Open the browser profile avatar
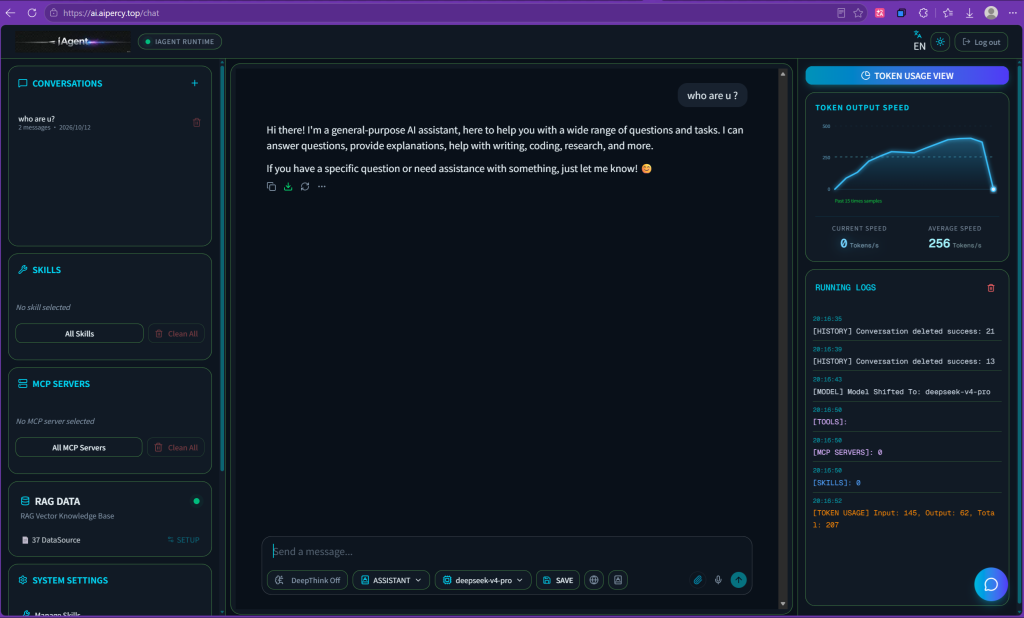 [x=991, y=12]
